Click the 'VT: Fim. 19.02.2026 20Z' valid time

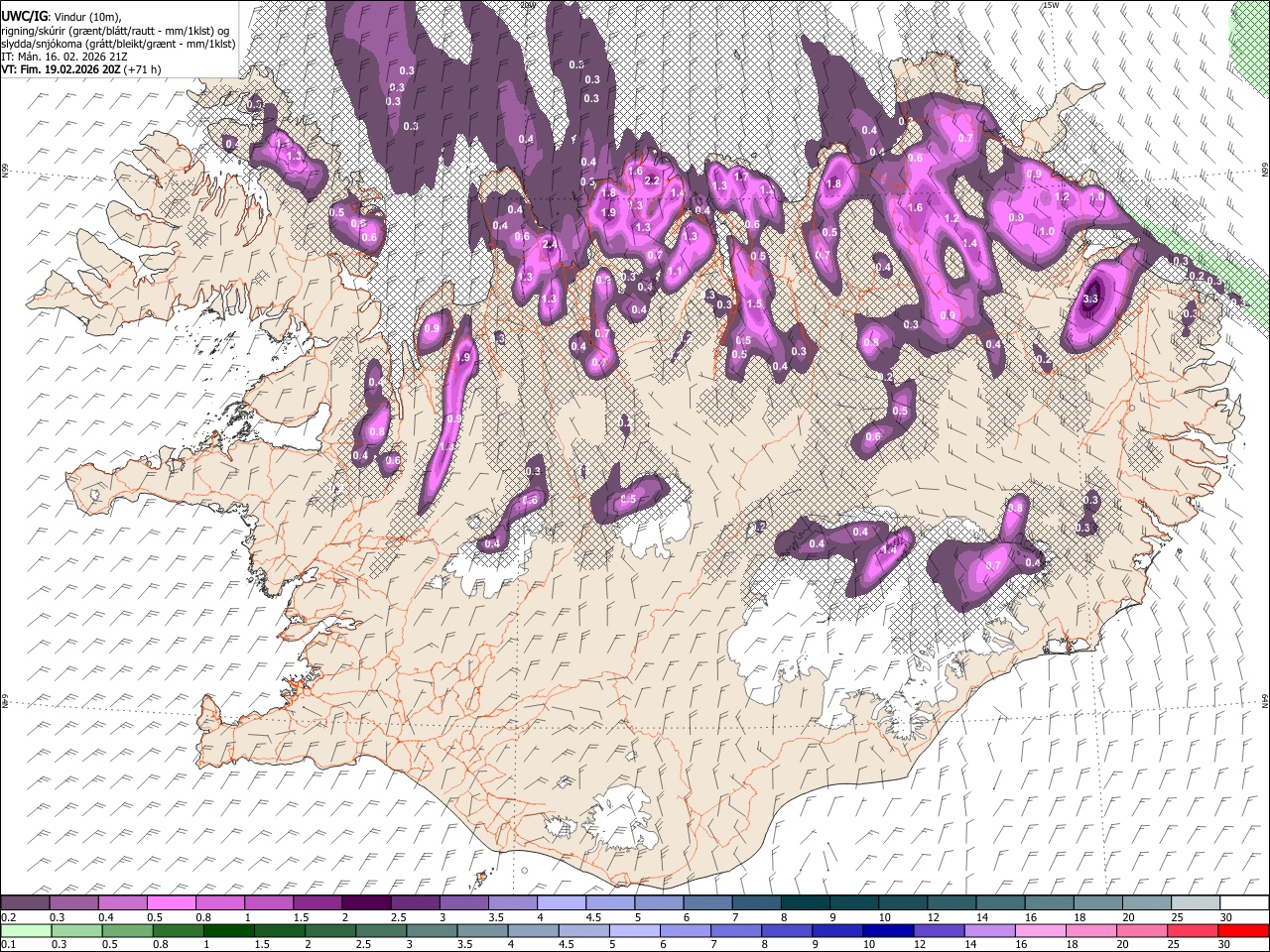click(x=61, y=69)
